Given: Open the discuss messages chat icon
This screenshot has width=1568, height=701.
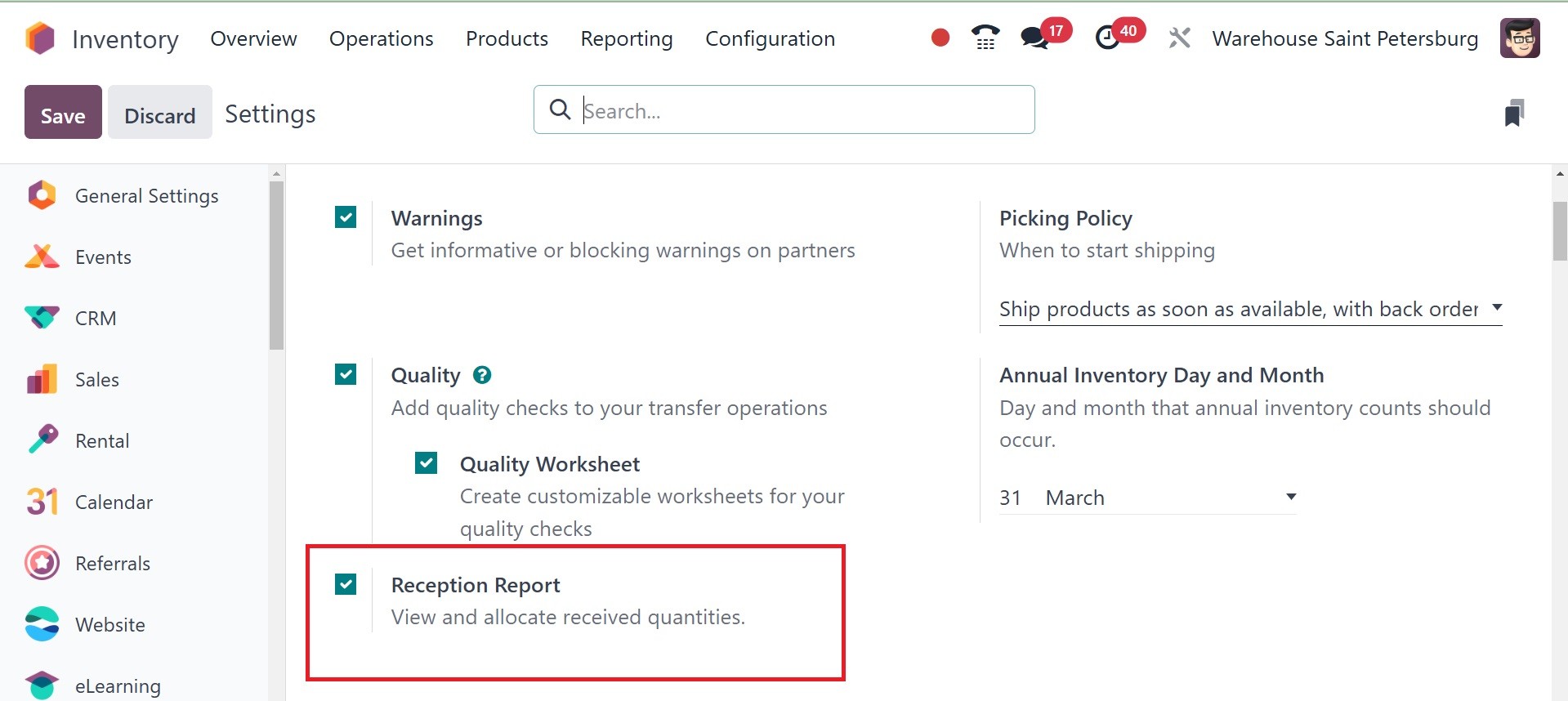Looking at the screenshot, I should (x=1034, y=38).
